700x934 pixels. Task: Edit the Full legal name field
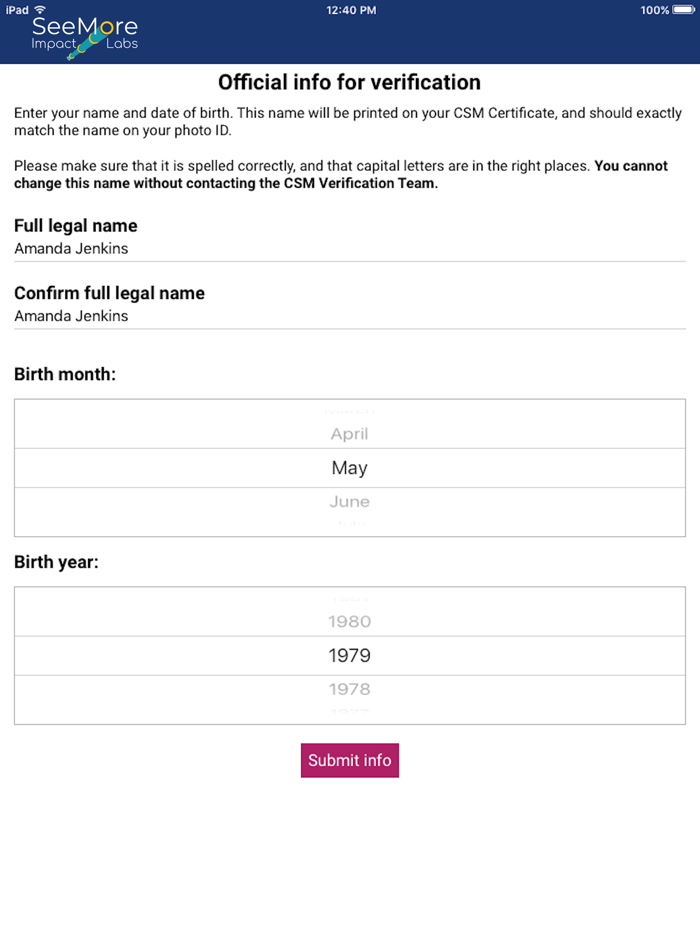pos(349,249)
